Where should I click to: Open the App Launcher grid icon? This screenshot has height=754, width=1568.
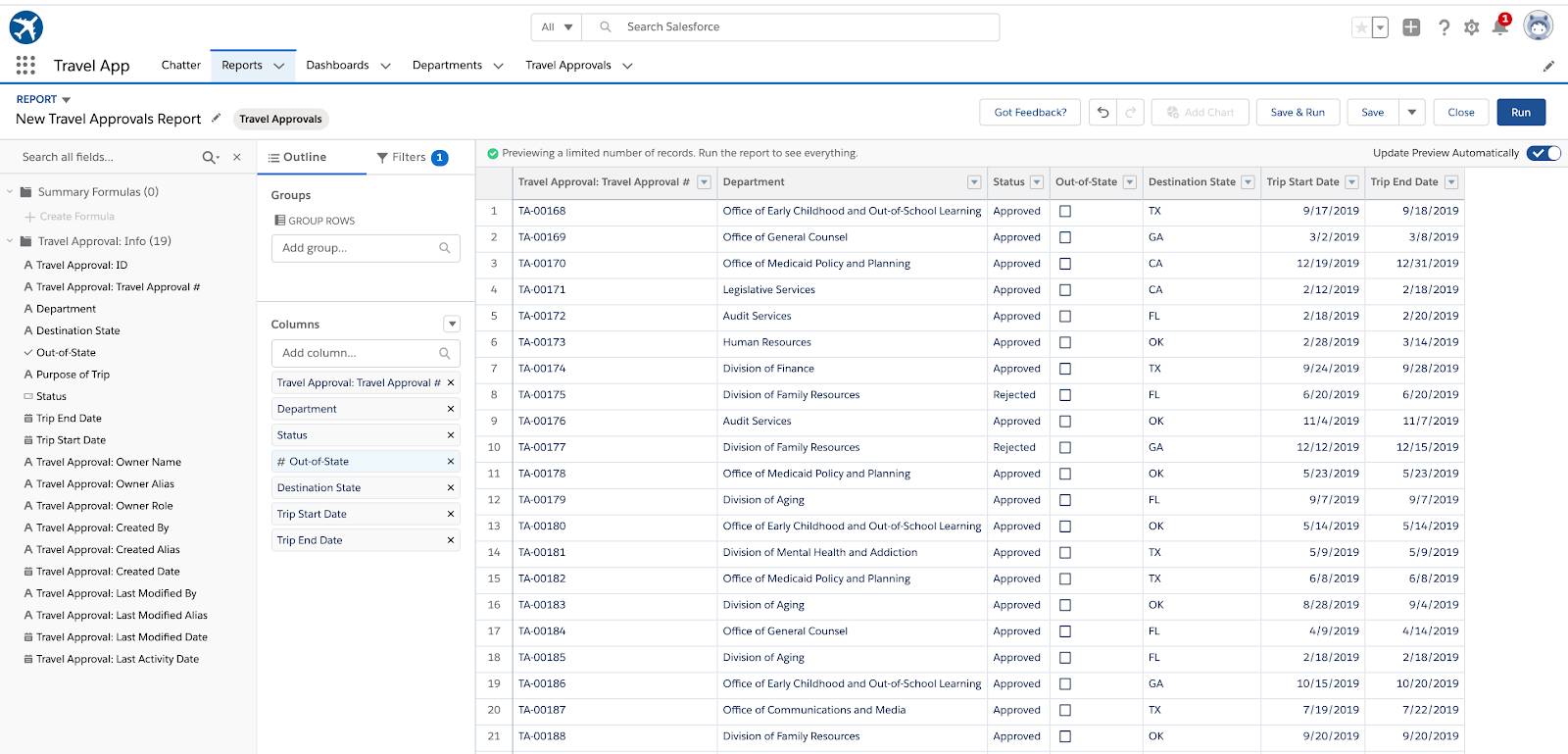(x=25, y=66)
